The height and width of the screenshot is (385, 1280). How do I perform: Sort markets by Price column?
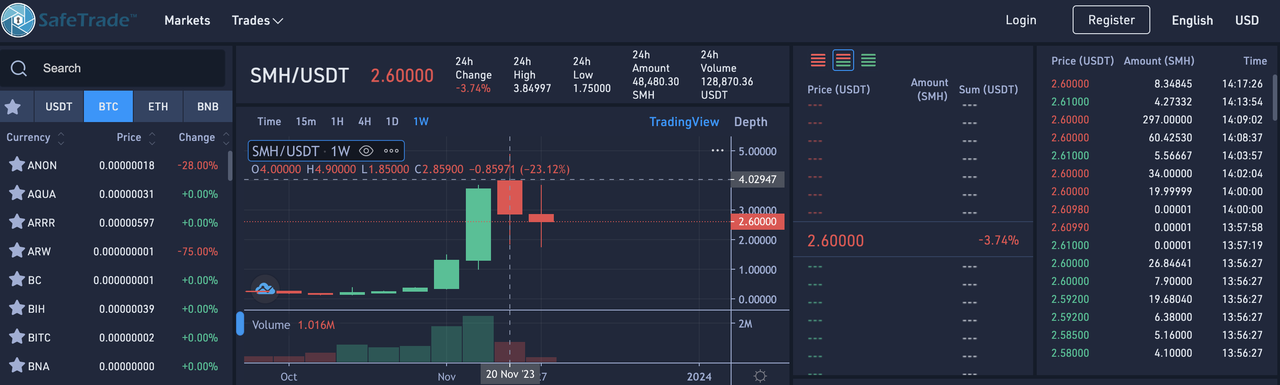point(135,137)
